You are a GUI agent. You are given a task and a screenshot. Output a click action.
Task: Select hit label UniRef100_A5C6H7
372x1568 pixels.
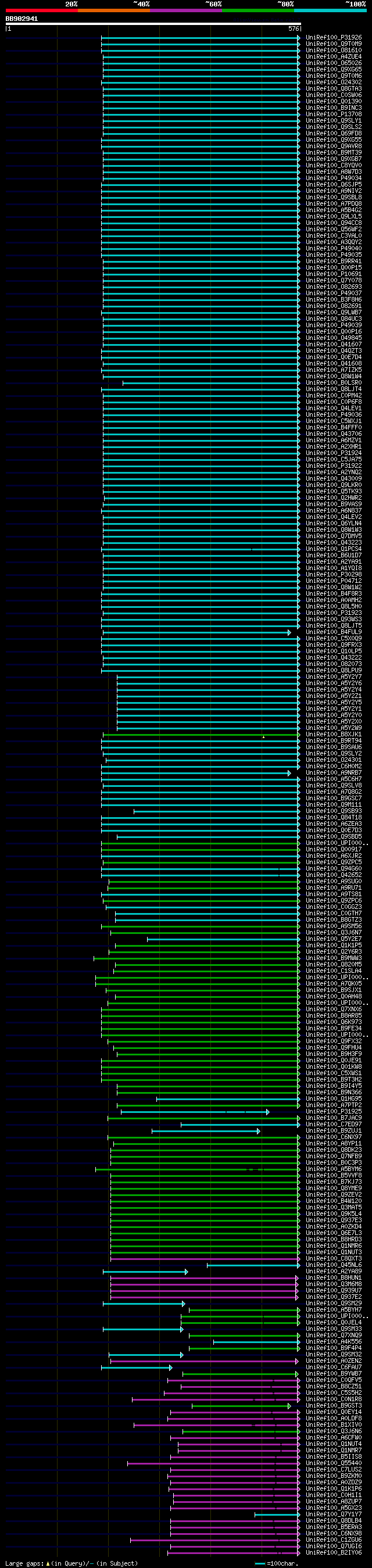pos(334,779)
